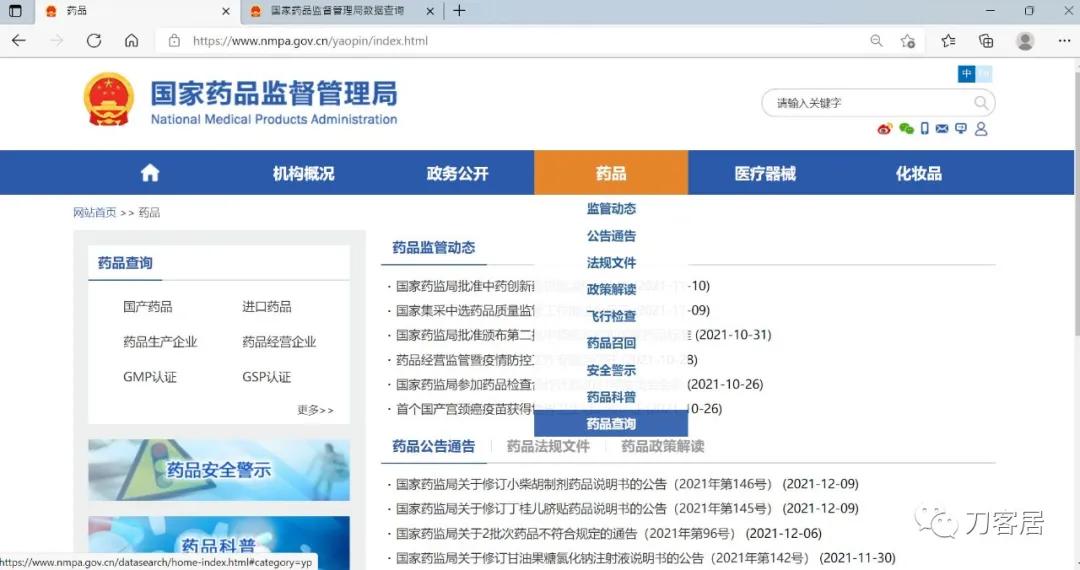Viewport: 1080px width, 570px height.
Task: Select 法规文件 in 药品 dropdown
Action: click(611, 262)
